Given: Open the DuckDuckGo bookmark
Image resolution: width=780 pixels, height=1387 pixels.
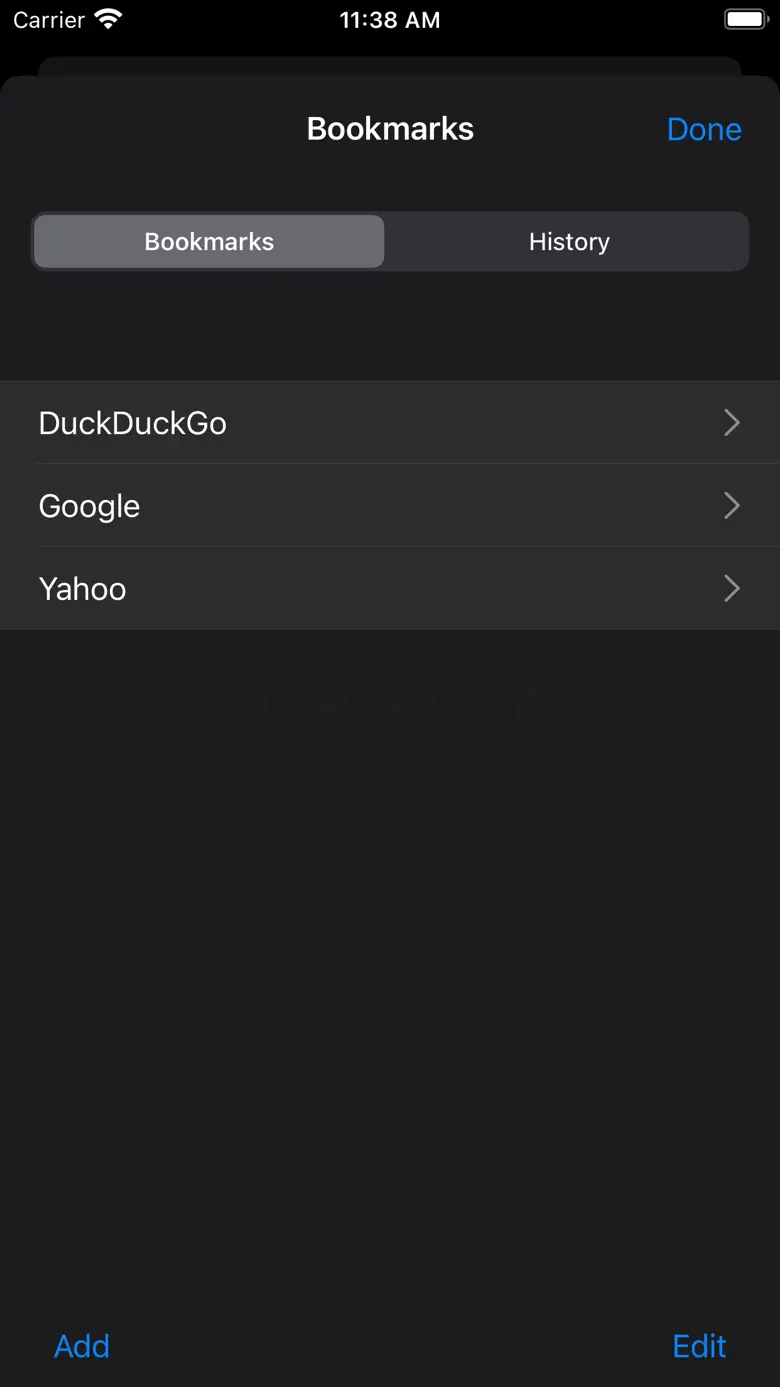Looking at the screenshot, I should 133,423.
